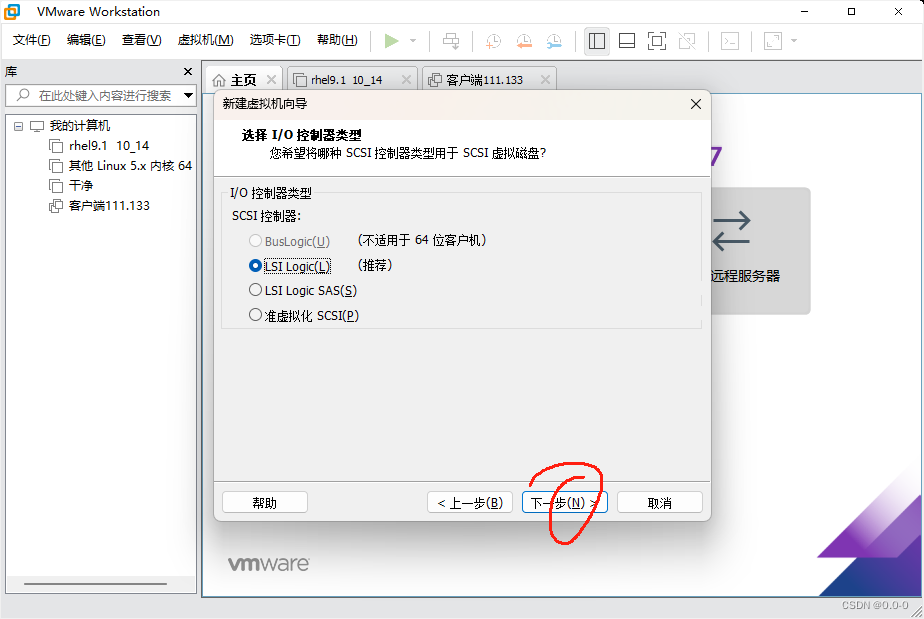Select 客户端111.133 in the library tree
Screen dimensions: 924x619
109,206
